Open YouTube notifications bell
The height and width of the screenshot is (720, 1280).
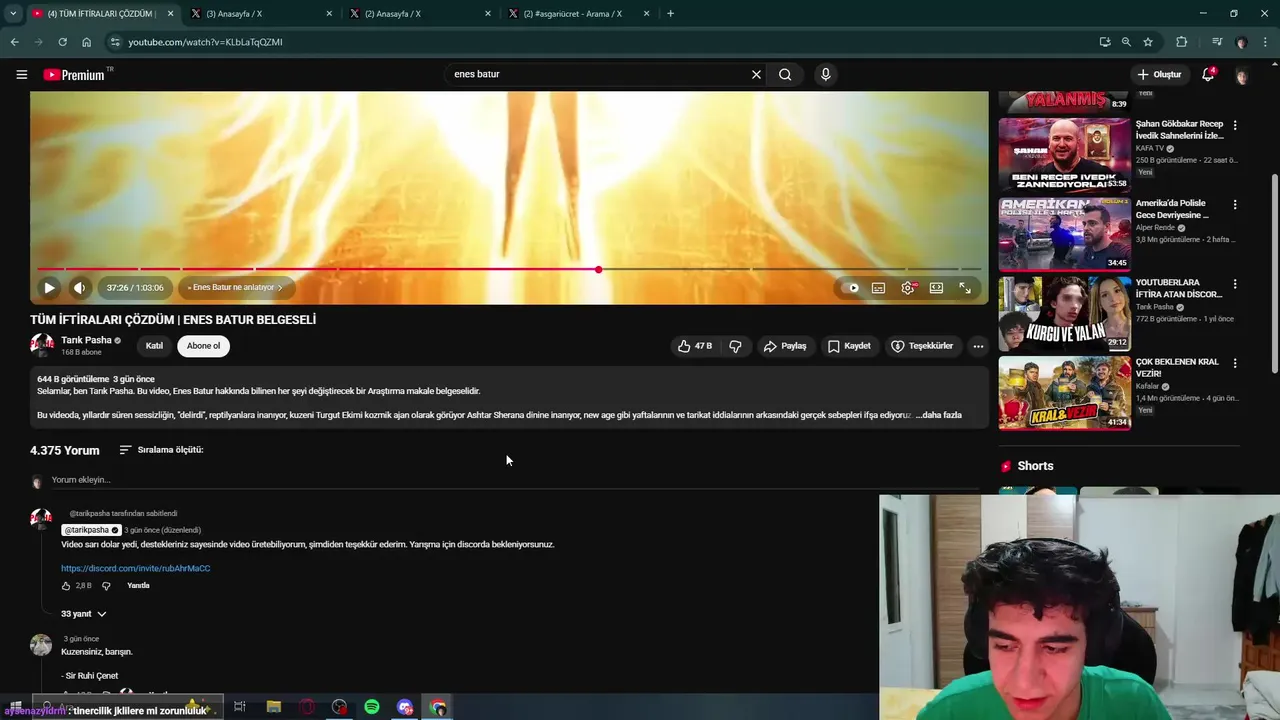coord(1208,74)
